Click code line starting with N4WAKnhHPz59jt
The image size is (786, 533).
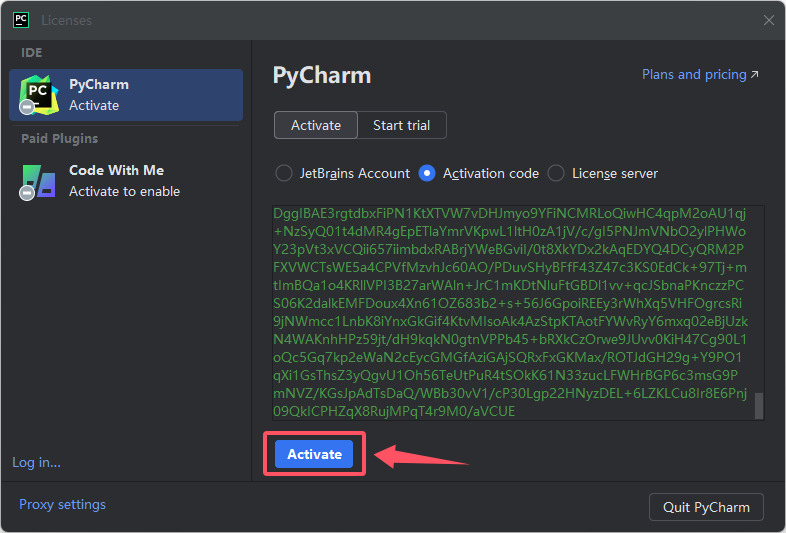point(510,339)
